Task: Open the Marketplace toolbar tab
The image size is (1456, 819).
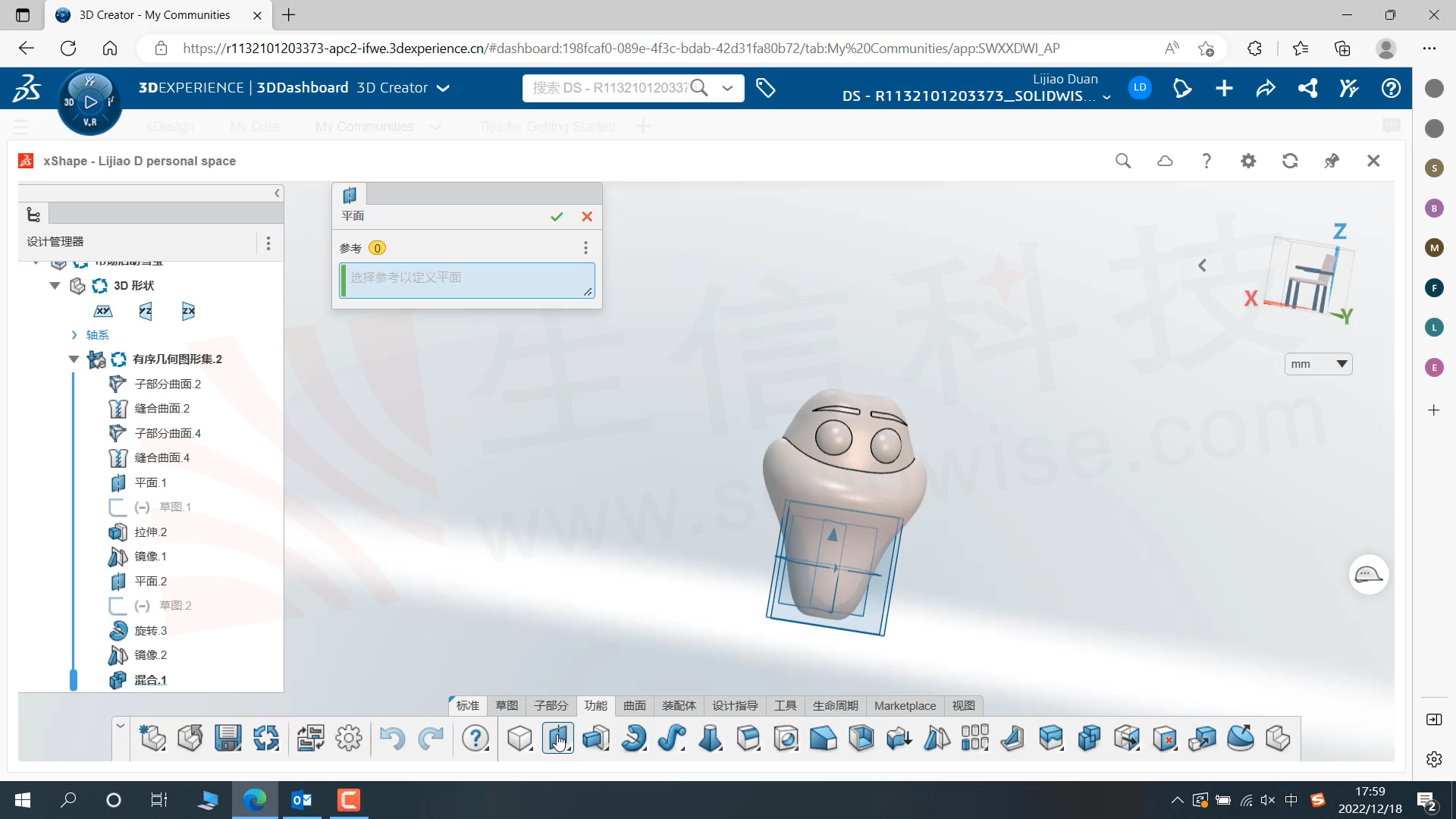Action: coord(905,706)
